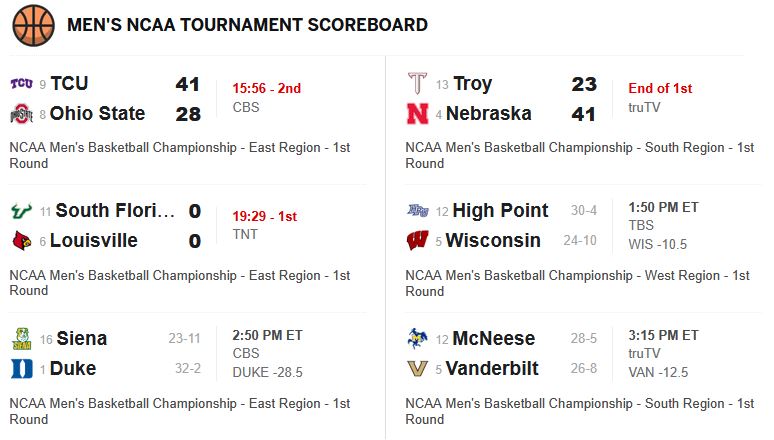Open the Vanderbilt team name link

coord(492,369)
